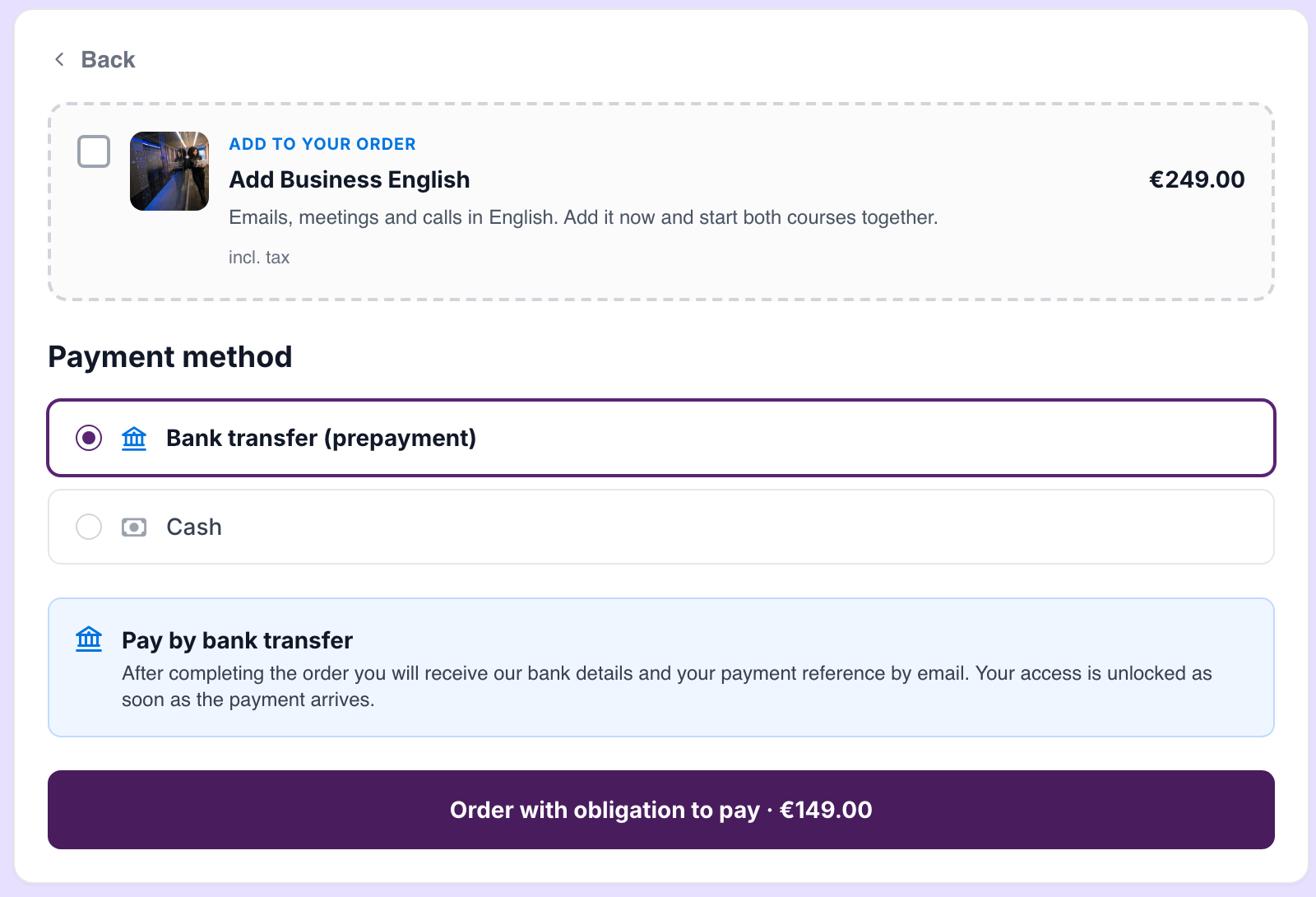The height and width of the screenshot is (897, 1316).
Task: Click the ADD TO YOUR ORDER label
Action: [x=322, y=144]
